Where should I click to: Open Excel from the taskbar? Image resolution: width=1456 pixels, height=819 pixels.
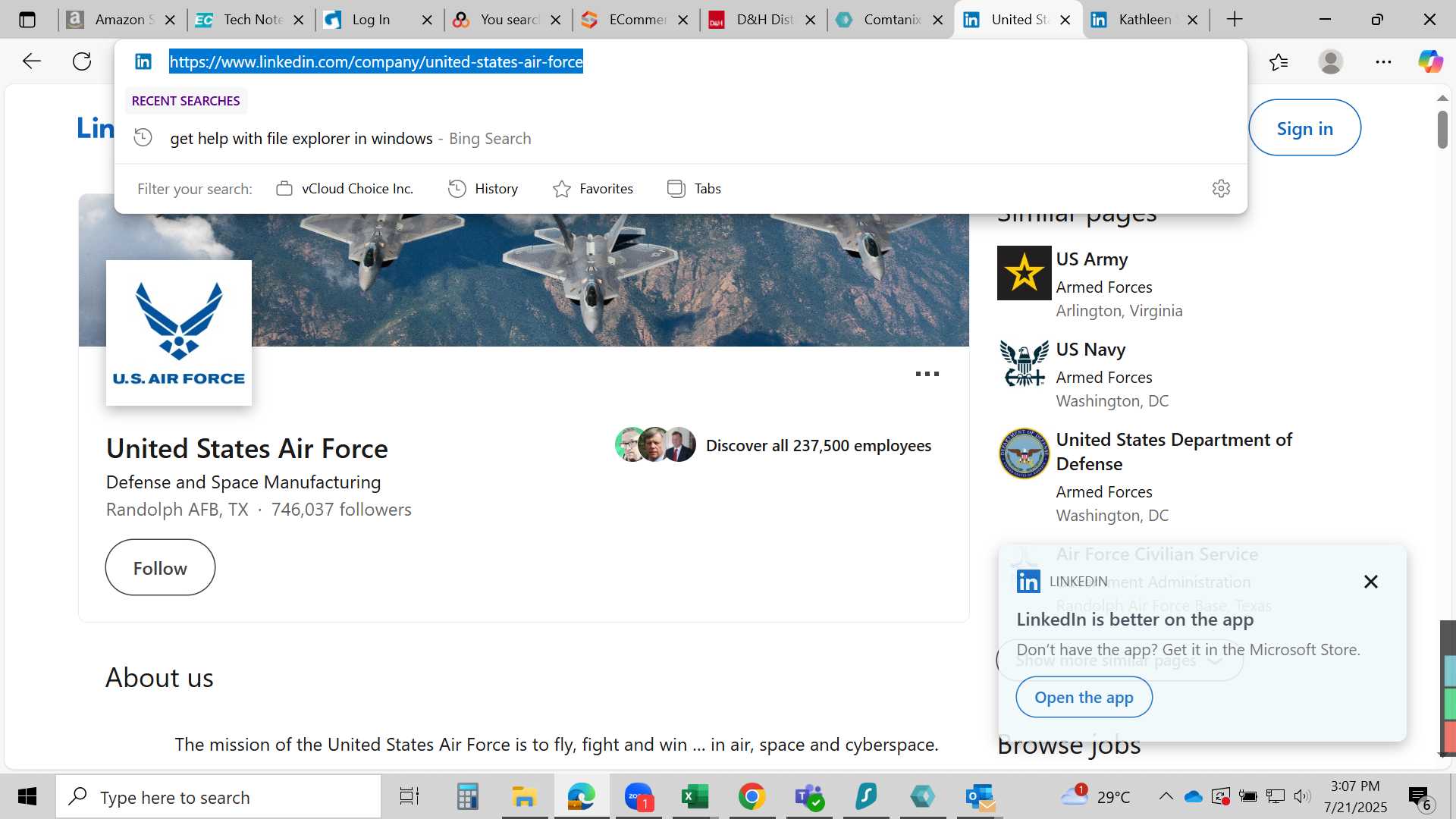point(695,796)
